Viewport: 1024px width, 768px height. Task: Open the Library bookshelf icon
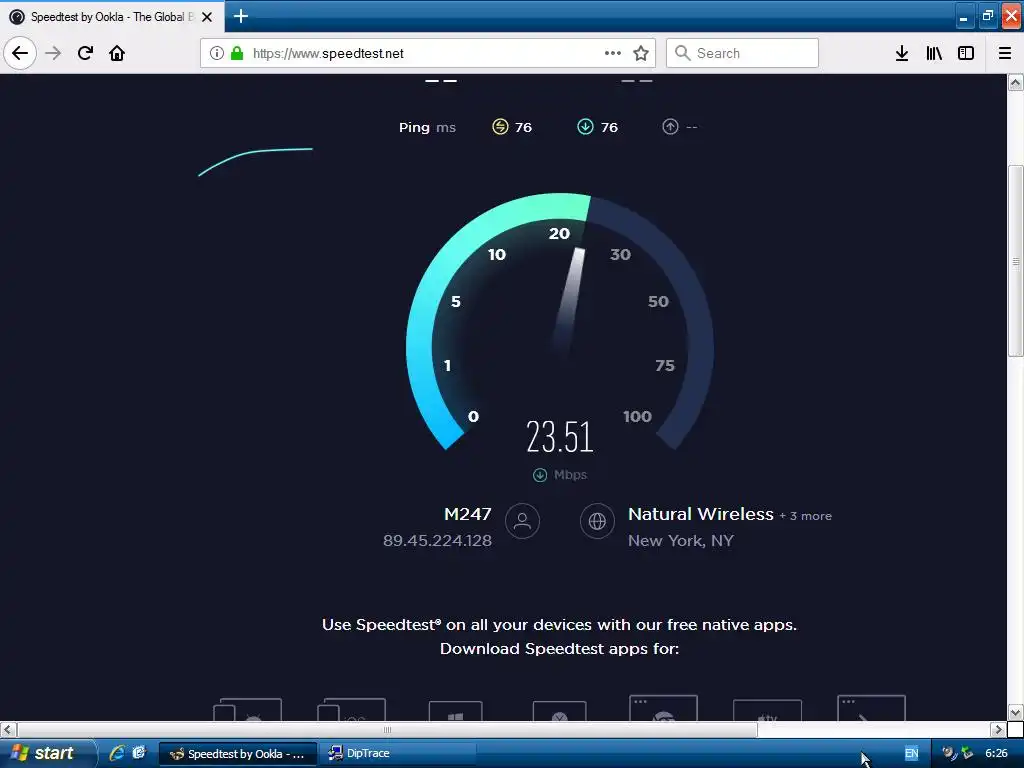click(934, 53)
